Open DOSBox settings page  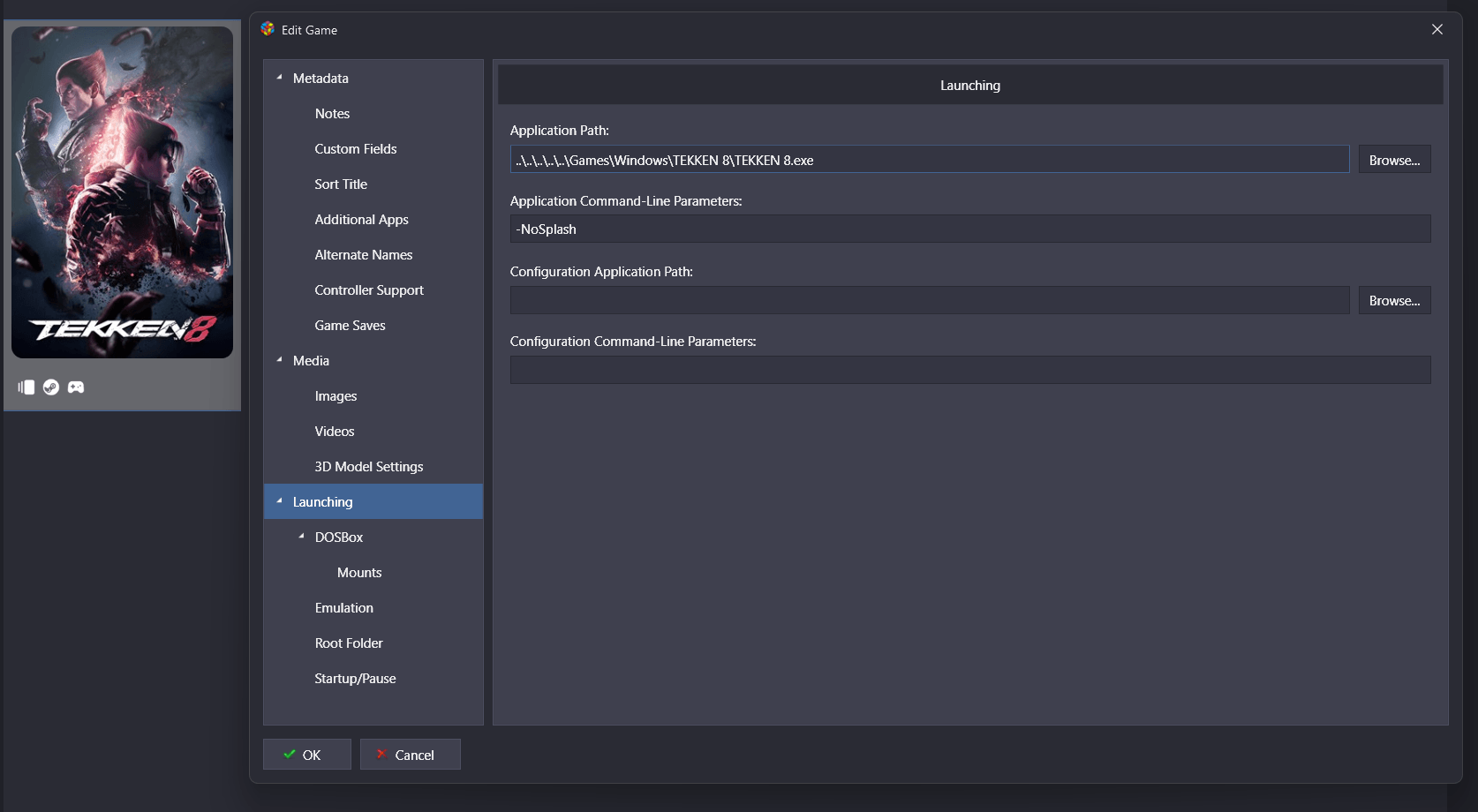339,538
